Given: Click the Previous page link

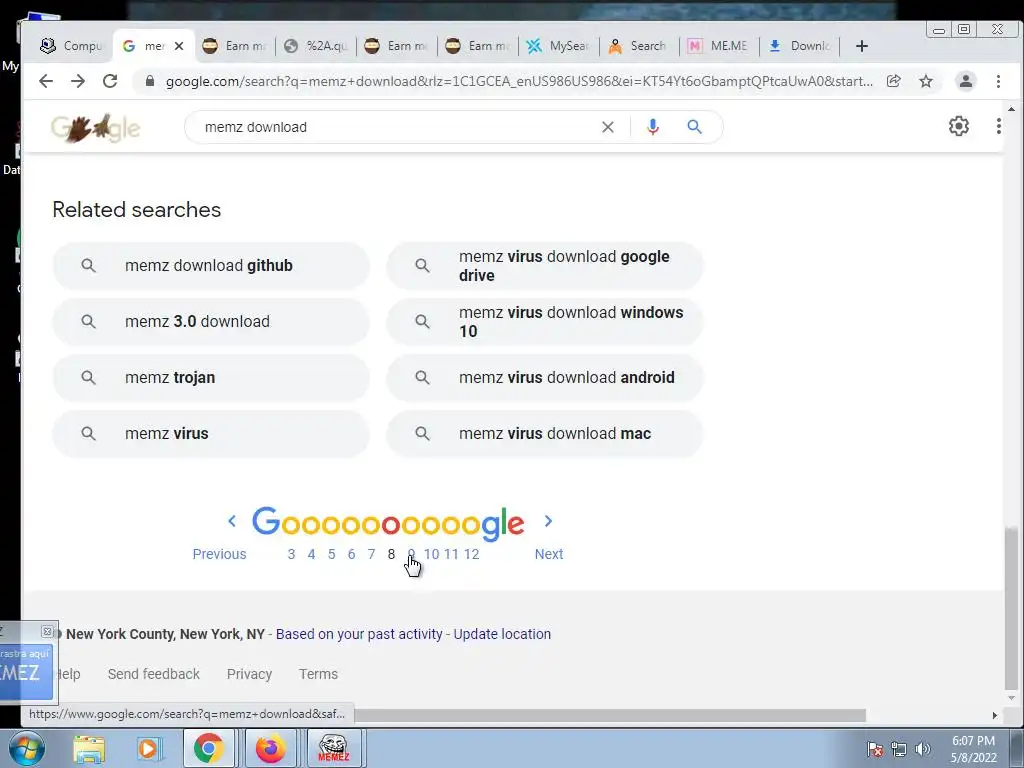Looking at the screenshot, I should (219, 554).
